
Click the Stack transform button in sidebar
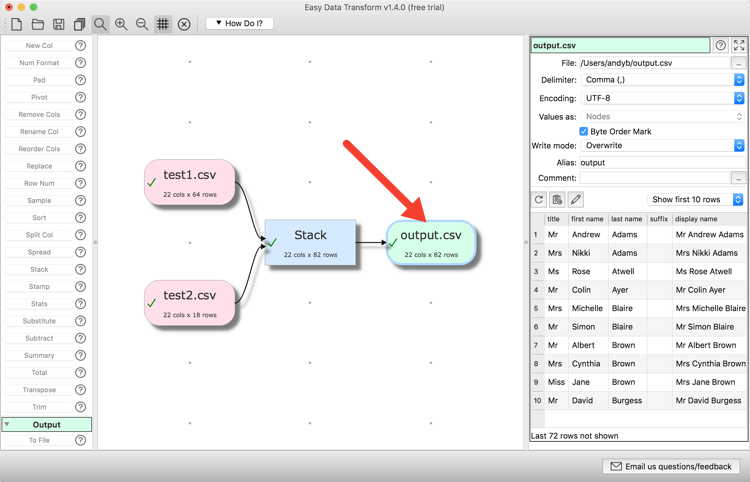39,269
